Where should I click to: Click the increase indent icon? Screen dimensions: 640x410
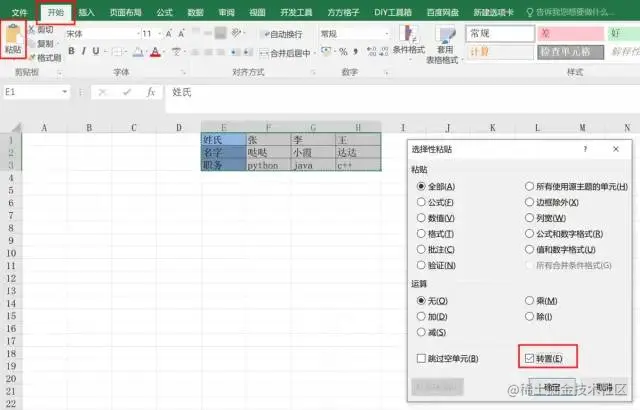coord(248,52)
